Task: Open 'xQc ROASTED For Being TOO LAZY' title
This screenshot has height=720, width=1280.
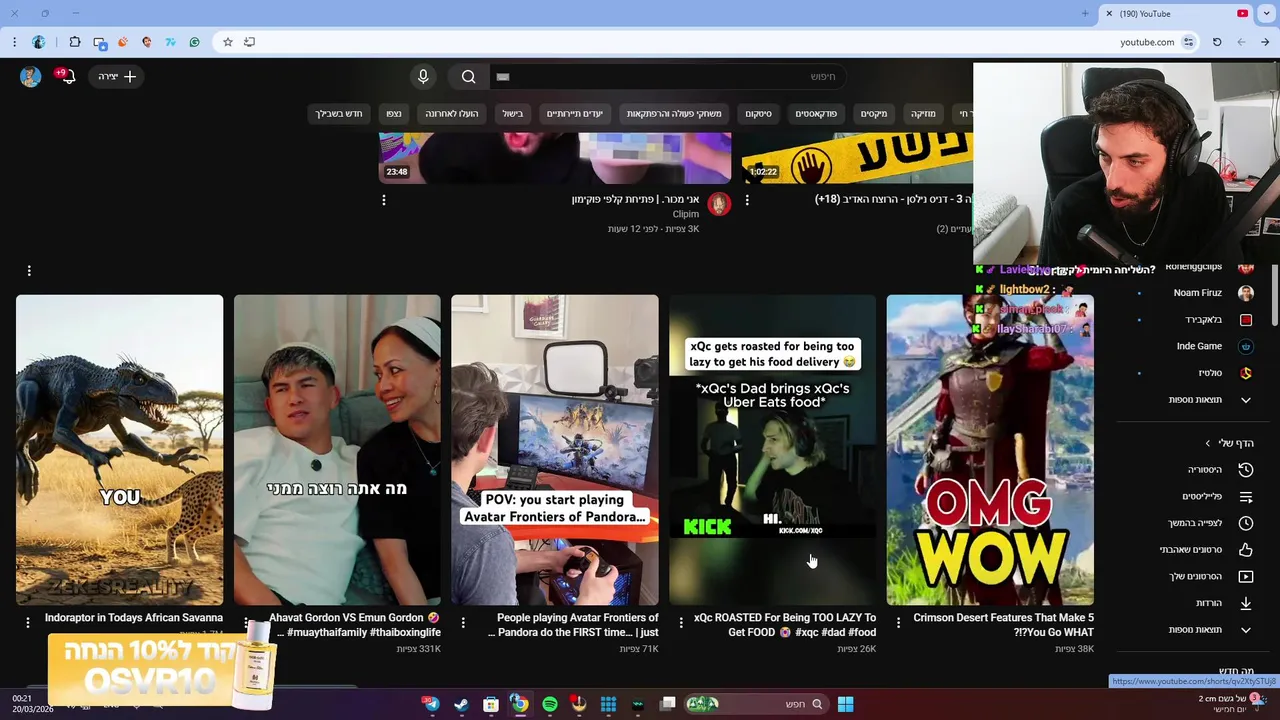Action: tap(785, 624)
